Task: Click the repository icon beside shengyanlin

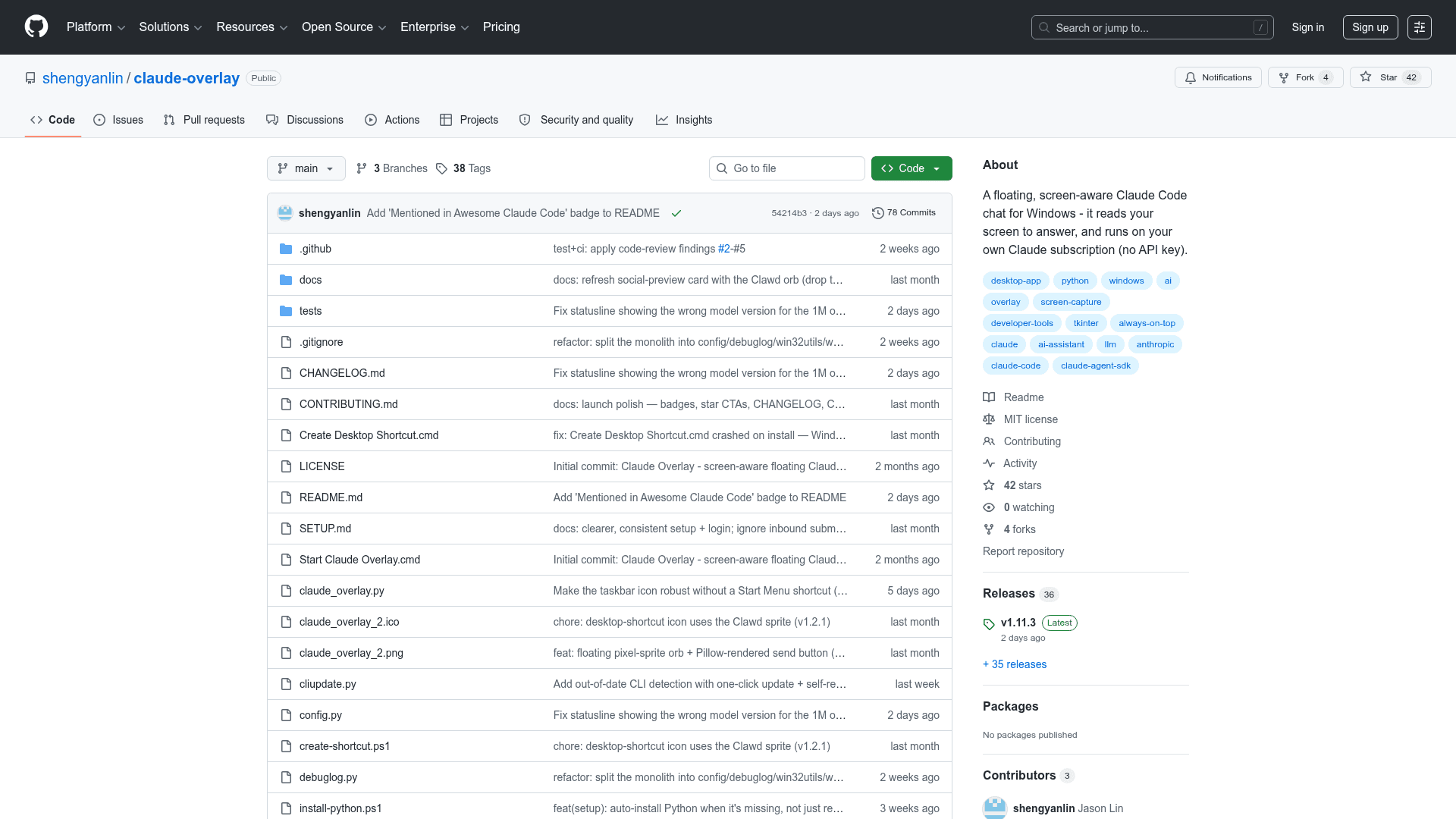Action: [x=30, y=78]
